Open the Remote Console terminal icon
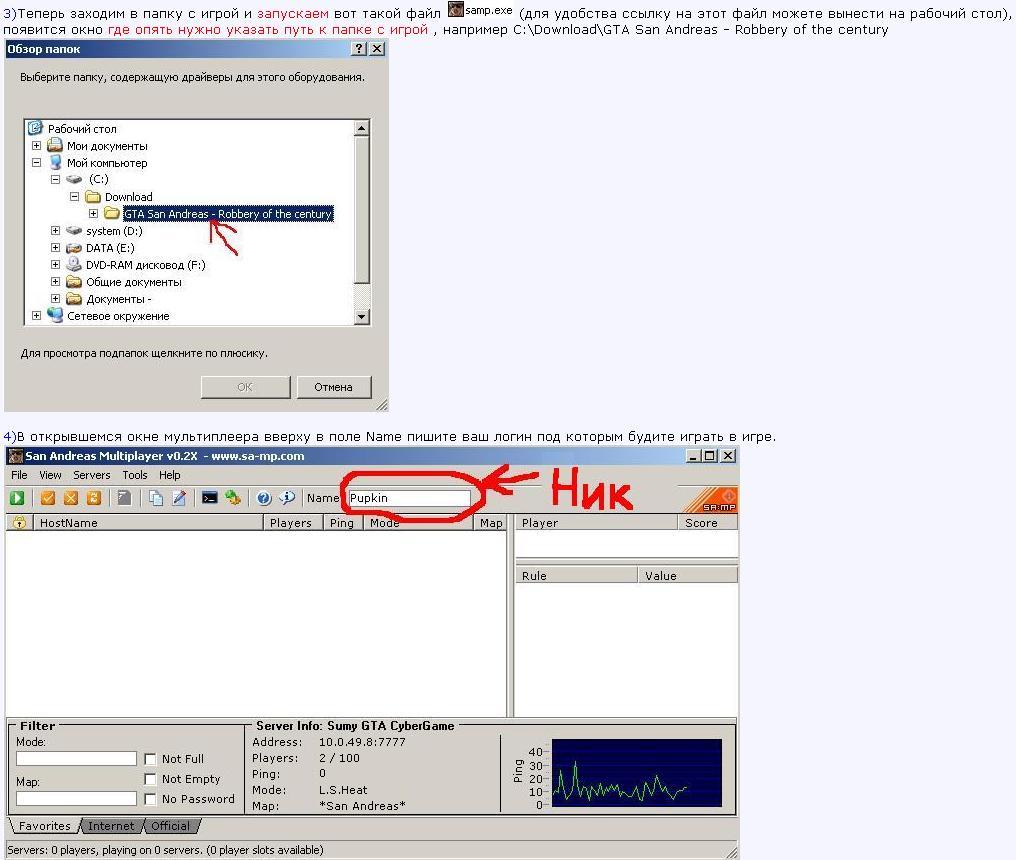The height and width of the screenshot is (860, 1016). coord(209,498)
